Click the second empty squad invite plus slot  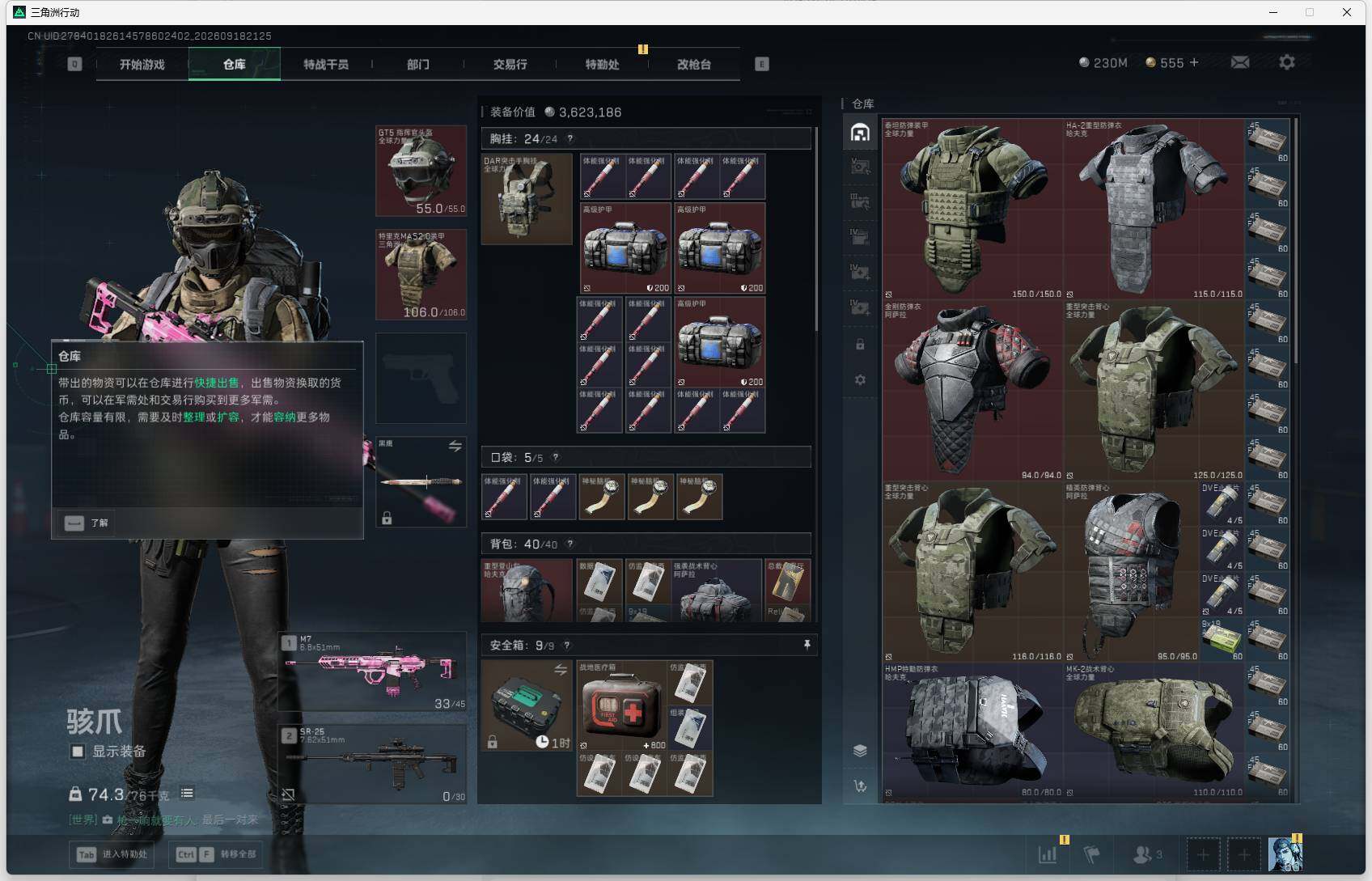pyautogui.click(x=1244, y=854)
